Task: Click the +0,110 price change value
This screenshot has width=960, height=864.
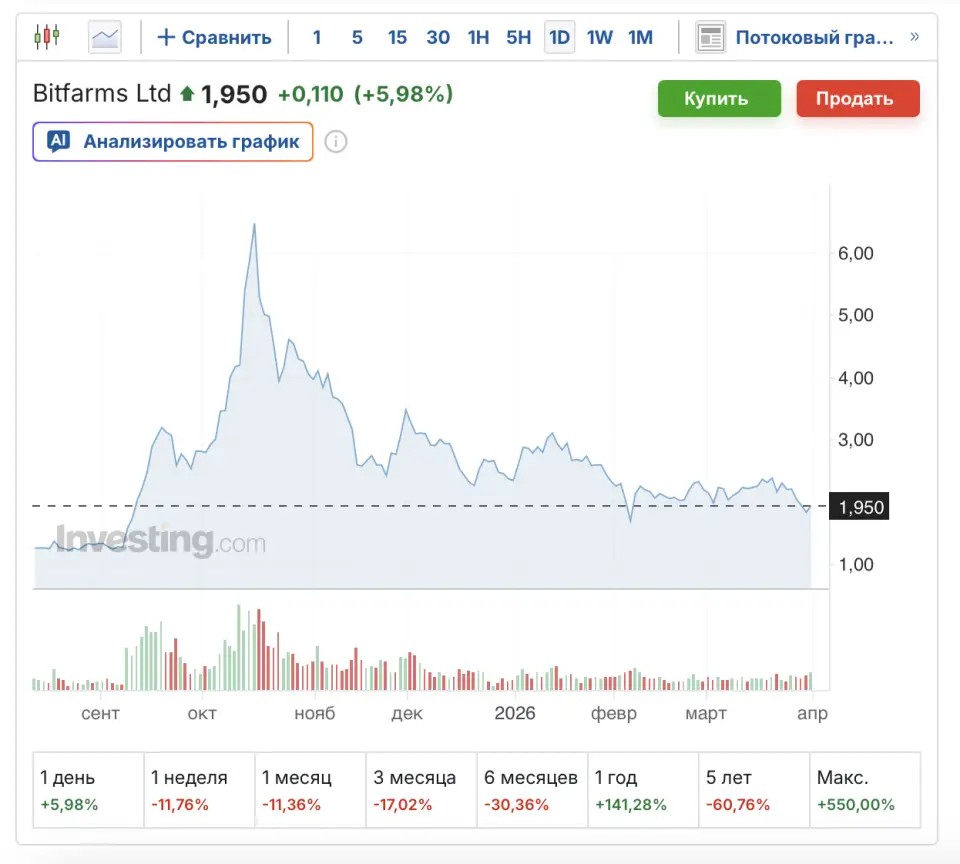Action: (x=310, y=94)
